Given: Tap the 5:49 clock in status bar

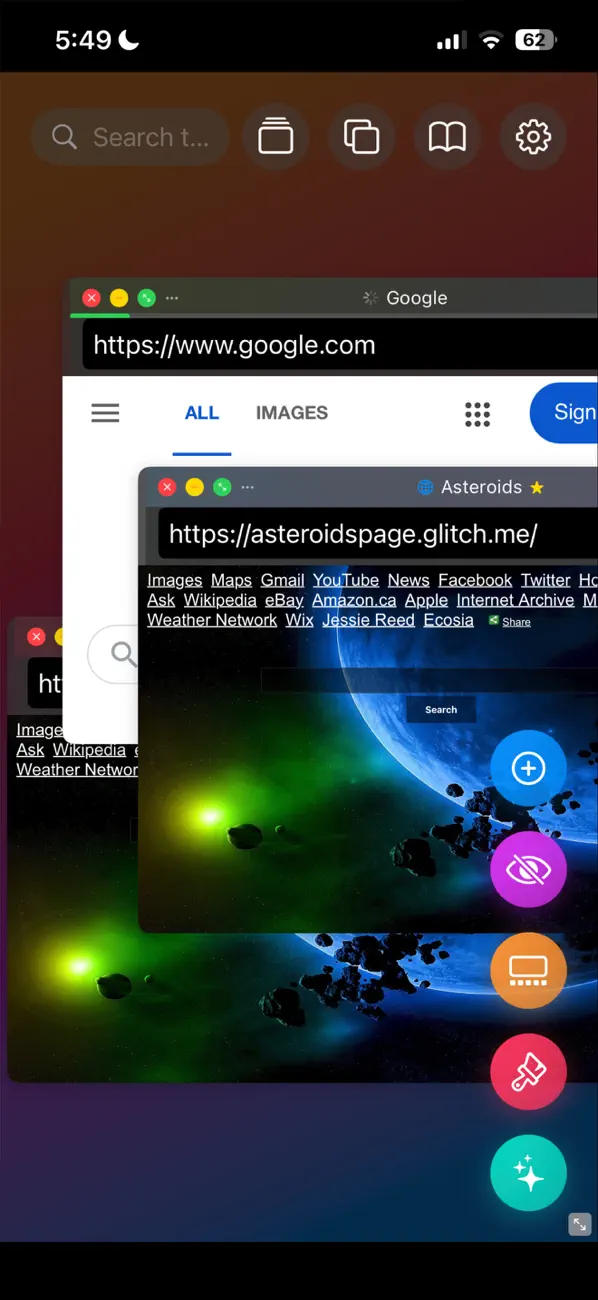Looking at the screenshot, I should pyautogui.click(x=84, y=40).
